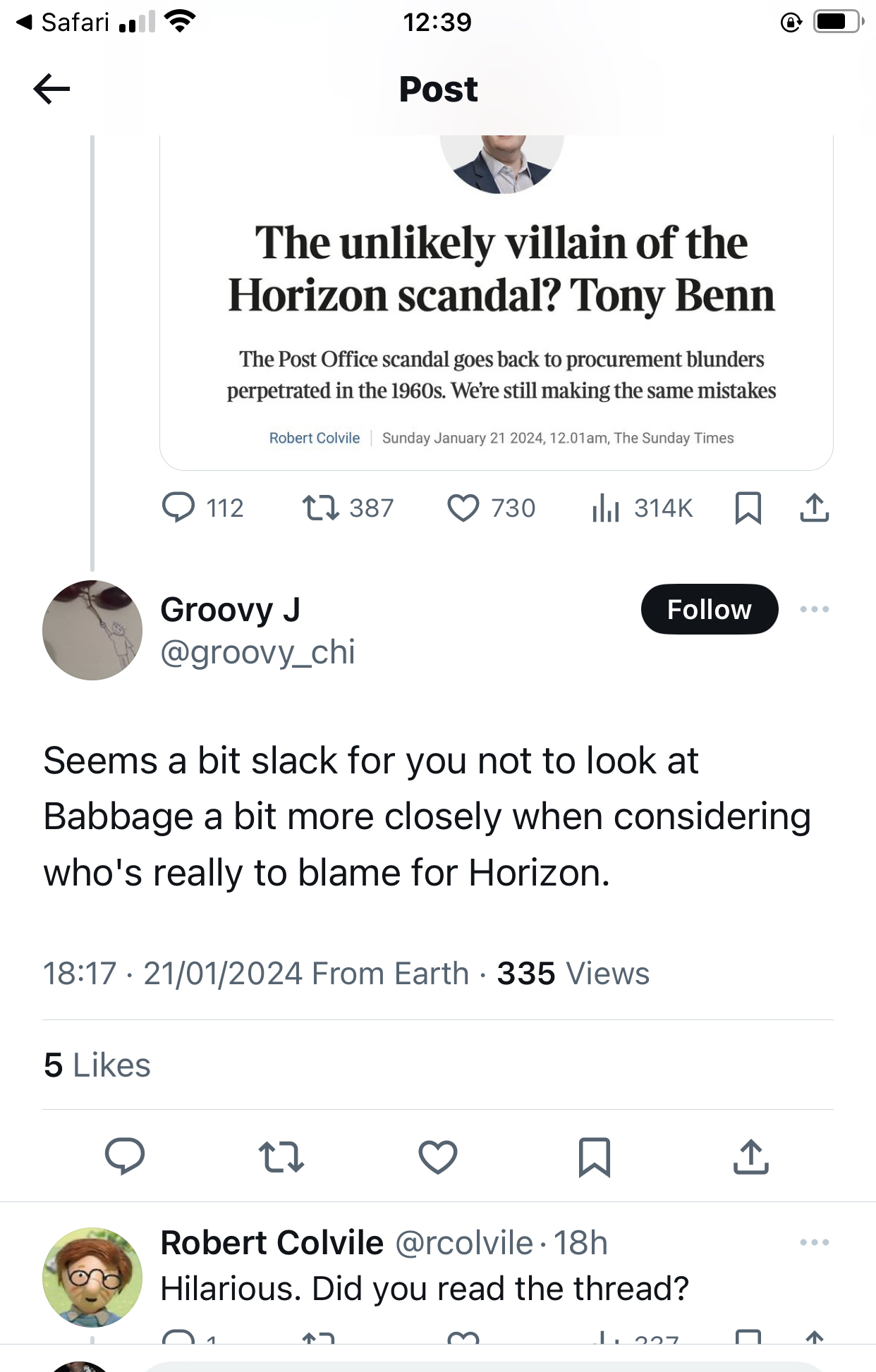View the 5 Likes list
Screen dimensions: 876x1372
coord(97,1065)
